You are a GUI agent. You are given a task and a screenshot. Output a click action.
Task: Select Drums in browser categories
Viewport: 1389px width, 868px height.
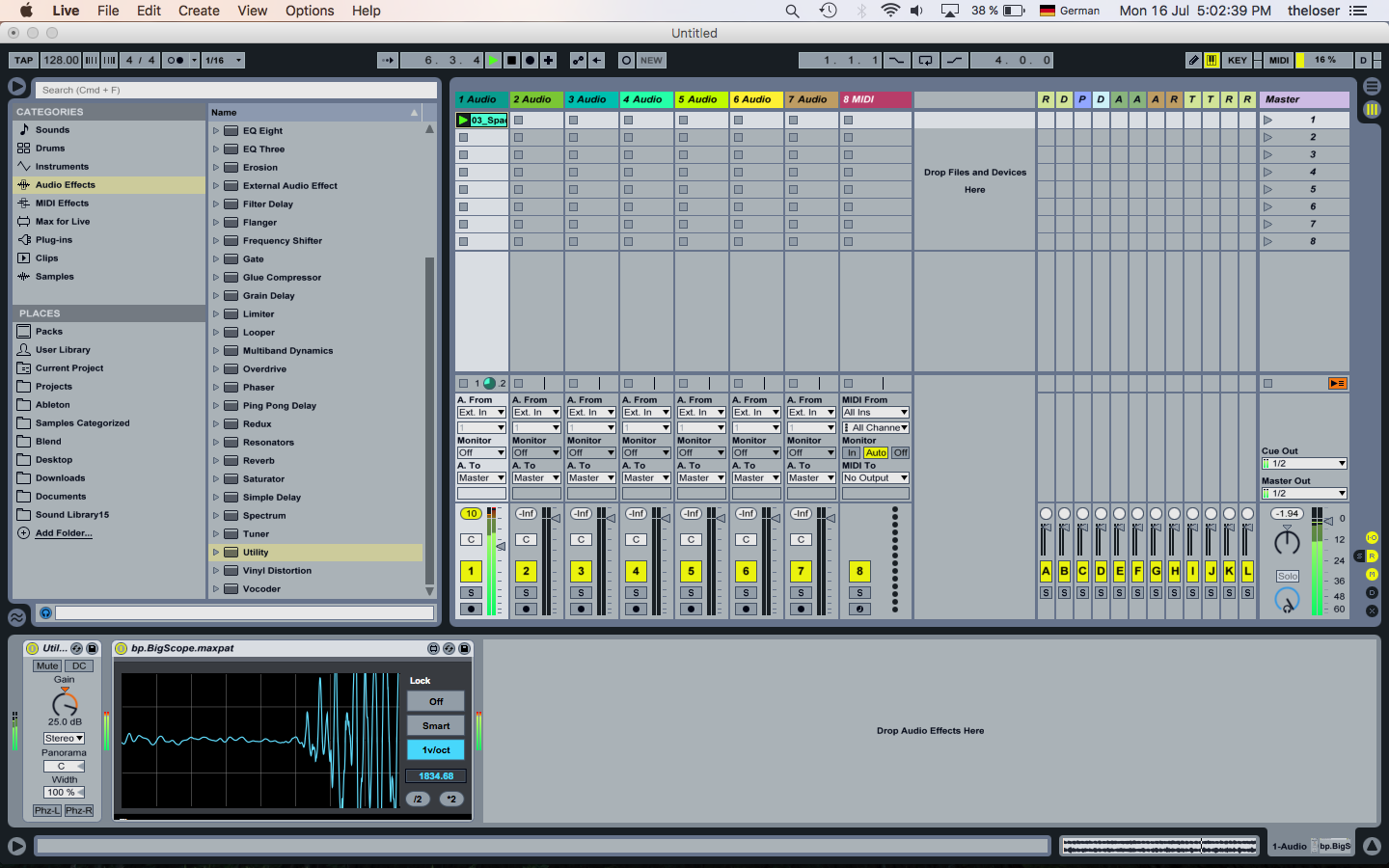(x=50, y=149)
